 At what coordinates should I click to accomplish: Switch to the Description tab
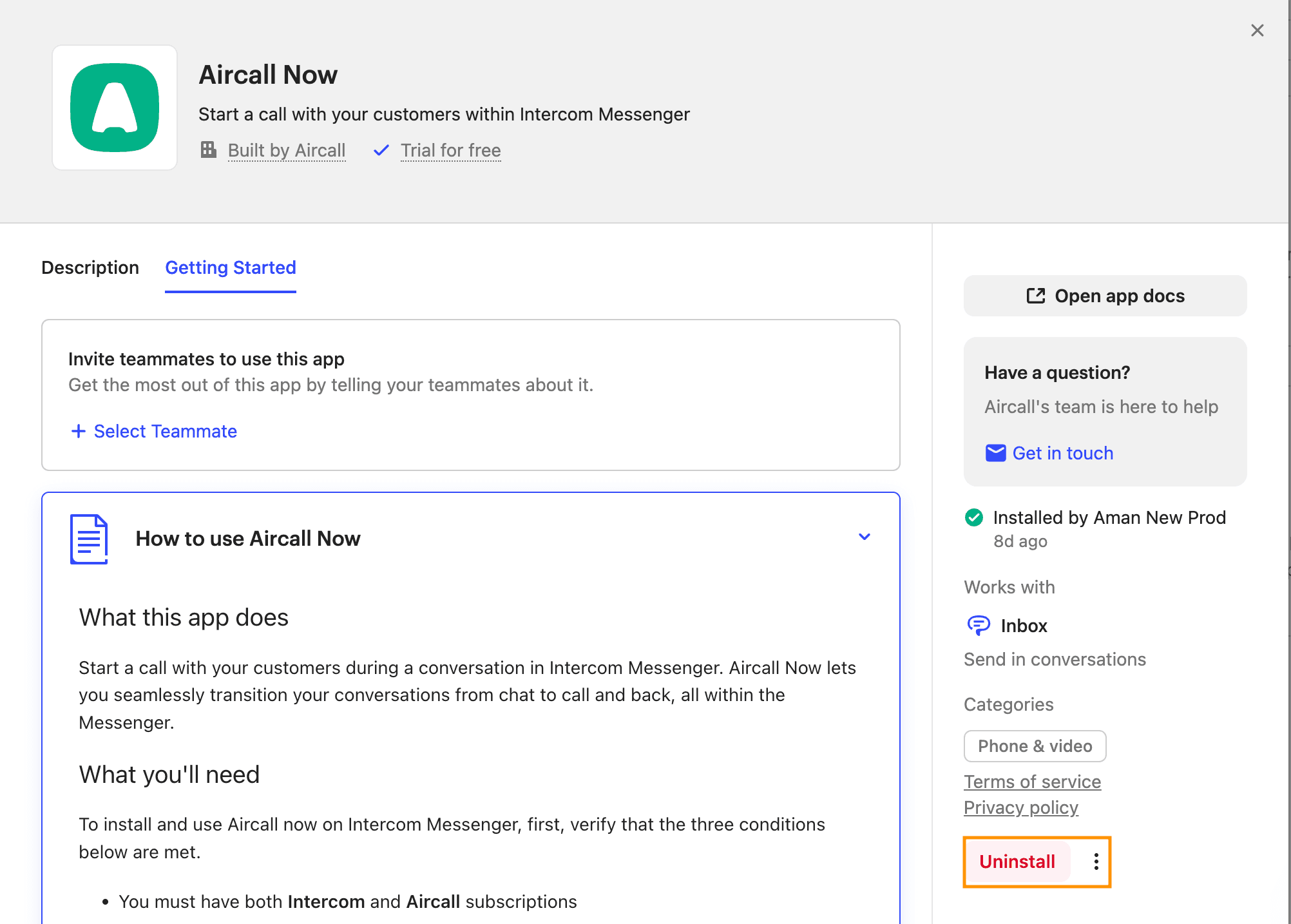tap(90, 267)
